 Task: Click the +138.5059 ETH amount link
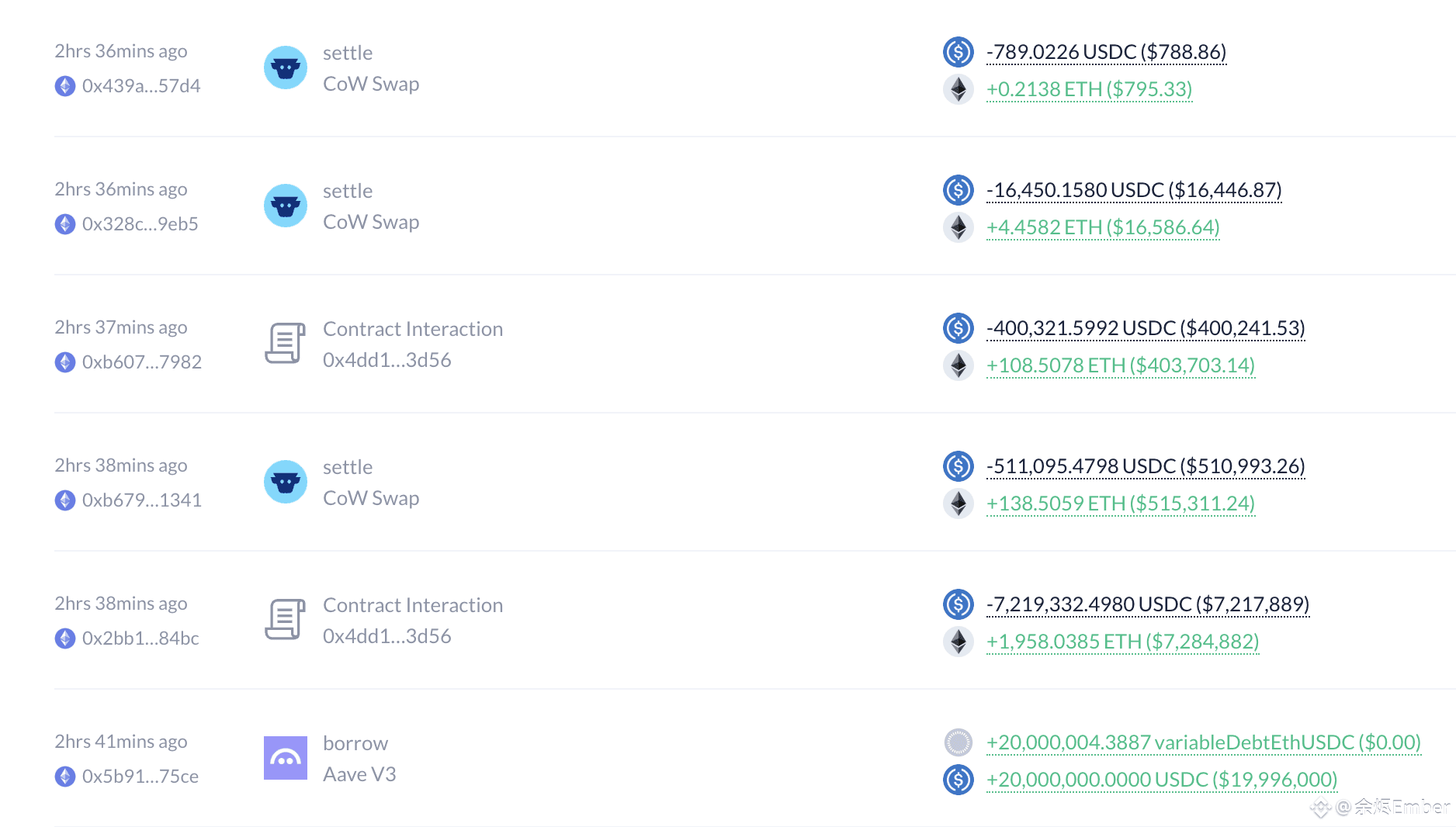pos(1120,503)
